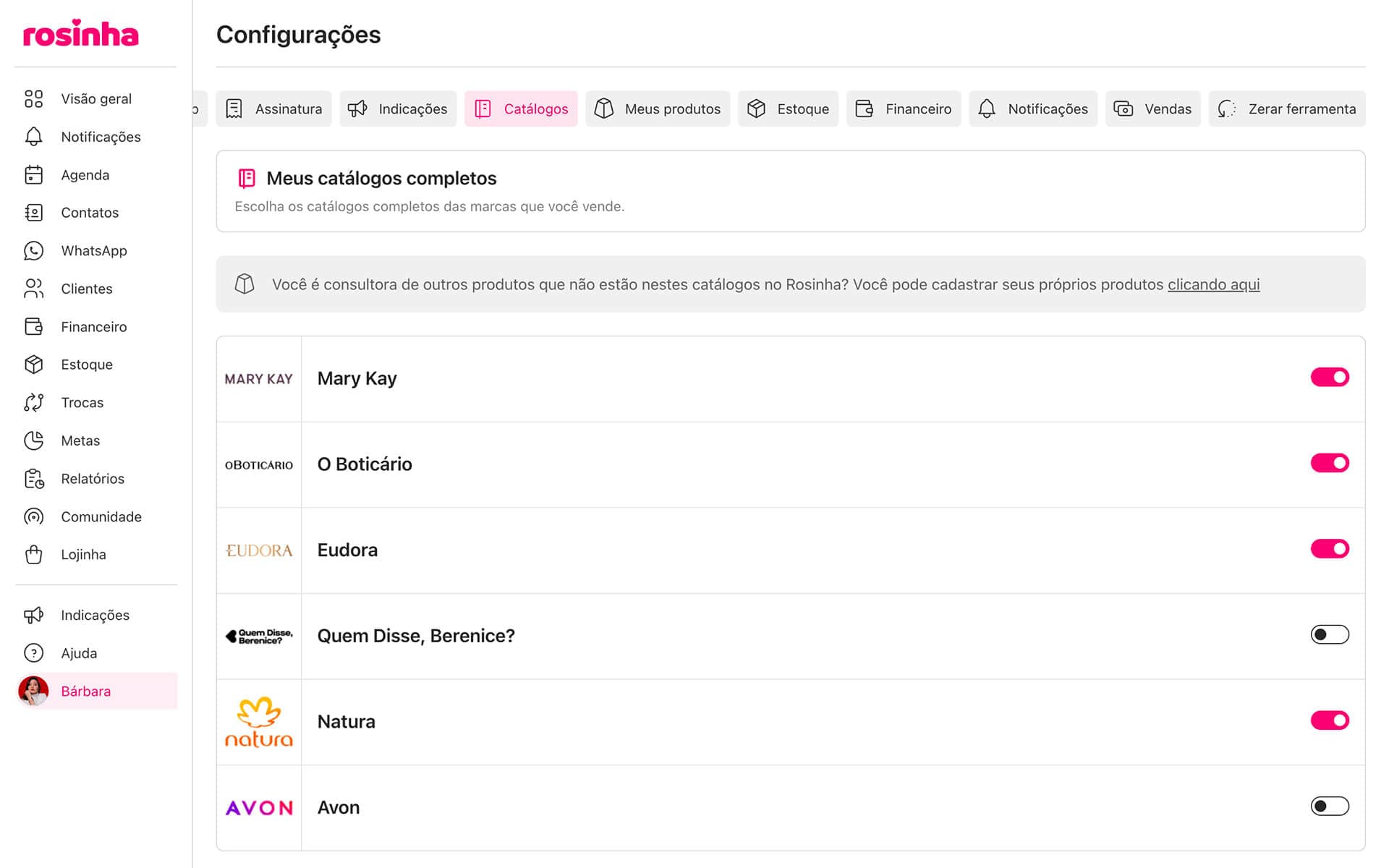
Task: Switch off the Eudora catalog toggle
Action: point(1329,549)
